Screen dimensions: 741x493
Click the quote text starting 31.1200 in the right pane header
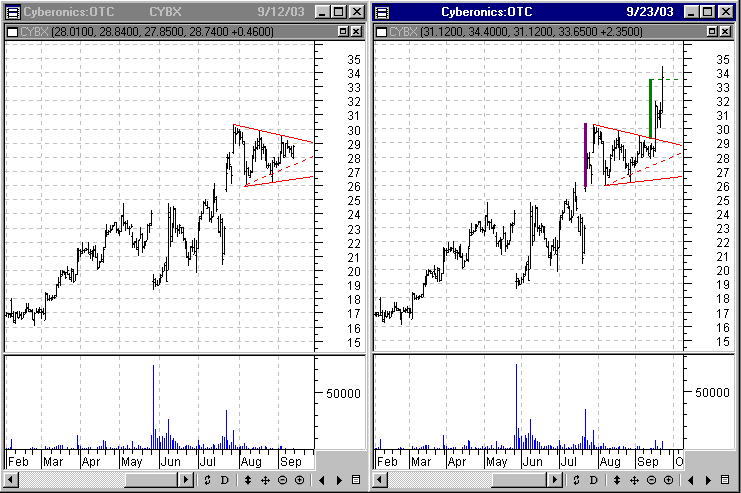pos(531,32)
